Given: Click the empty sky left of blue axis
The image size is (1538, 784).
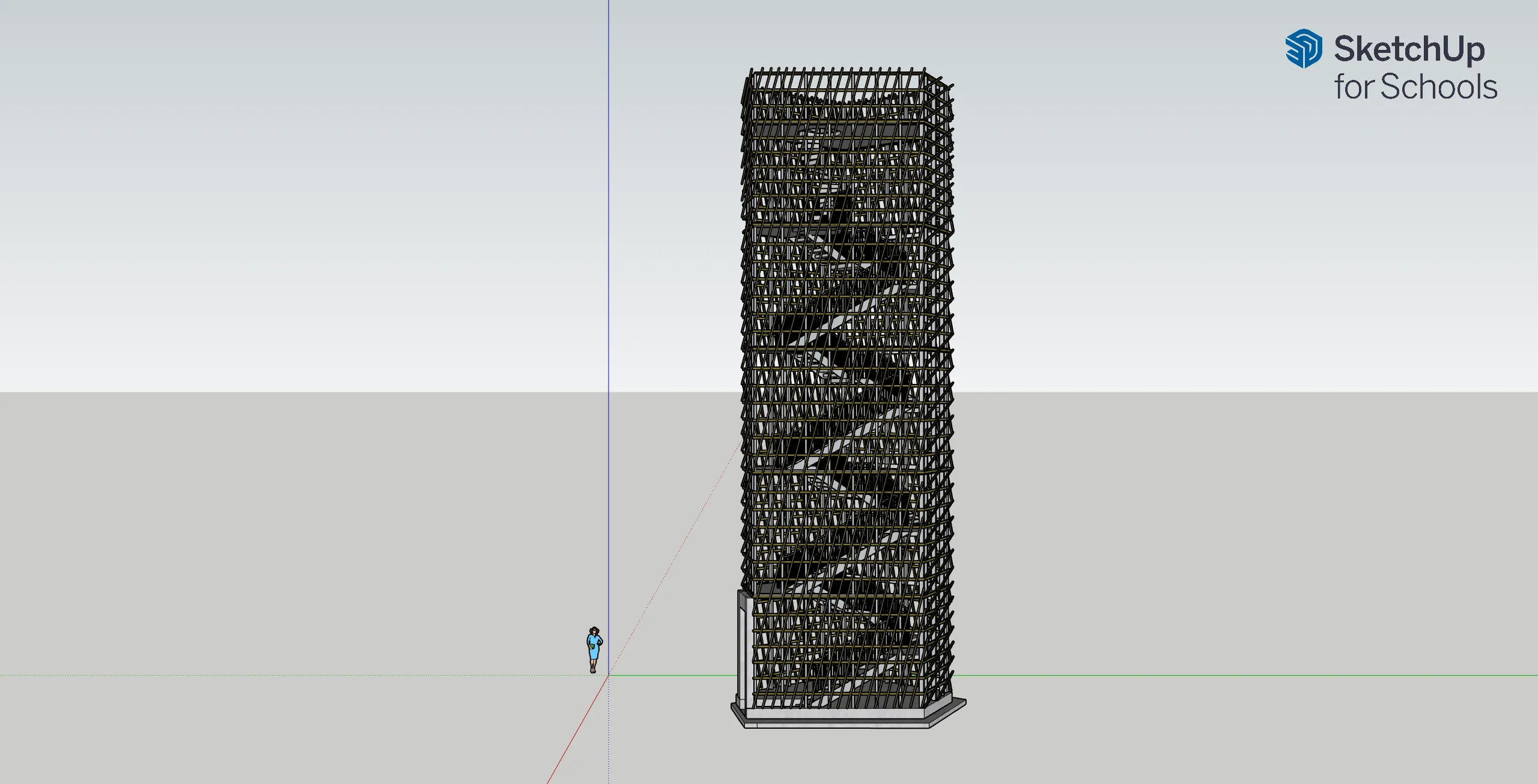Looking at the screenshot, I should point(300,180).
